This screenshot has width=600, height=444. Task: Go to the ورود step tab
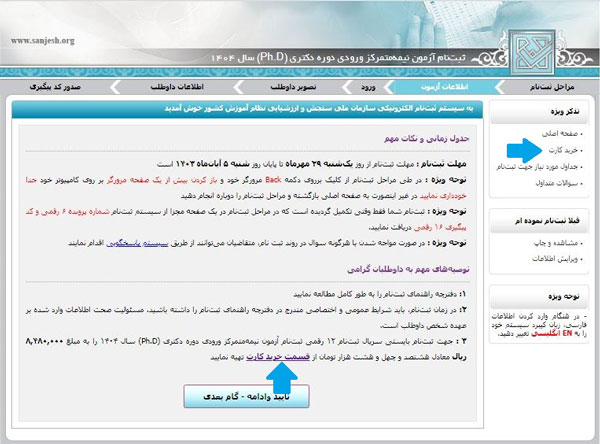[368, 87]
